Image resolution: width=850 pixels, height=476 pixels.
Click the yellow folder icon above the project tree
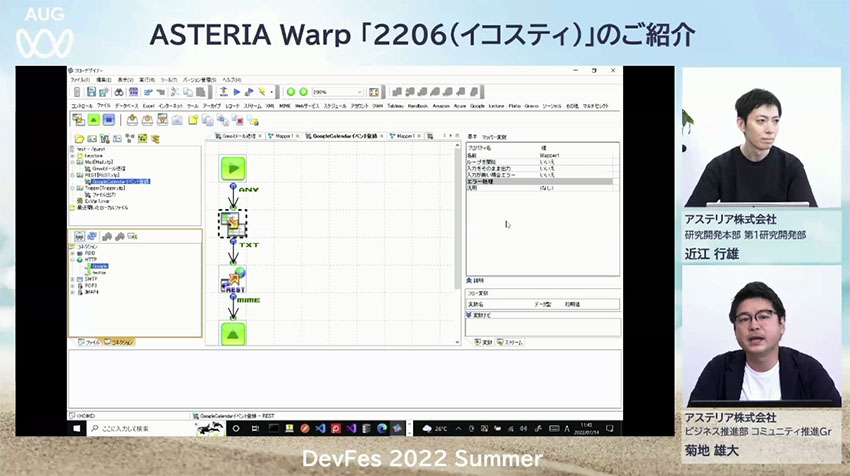coord(79,139)
